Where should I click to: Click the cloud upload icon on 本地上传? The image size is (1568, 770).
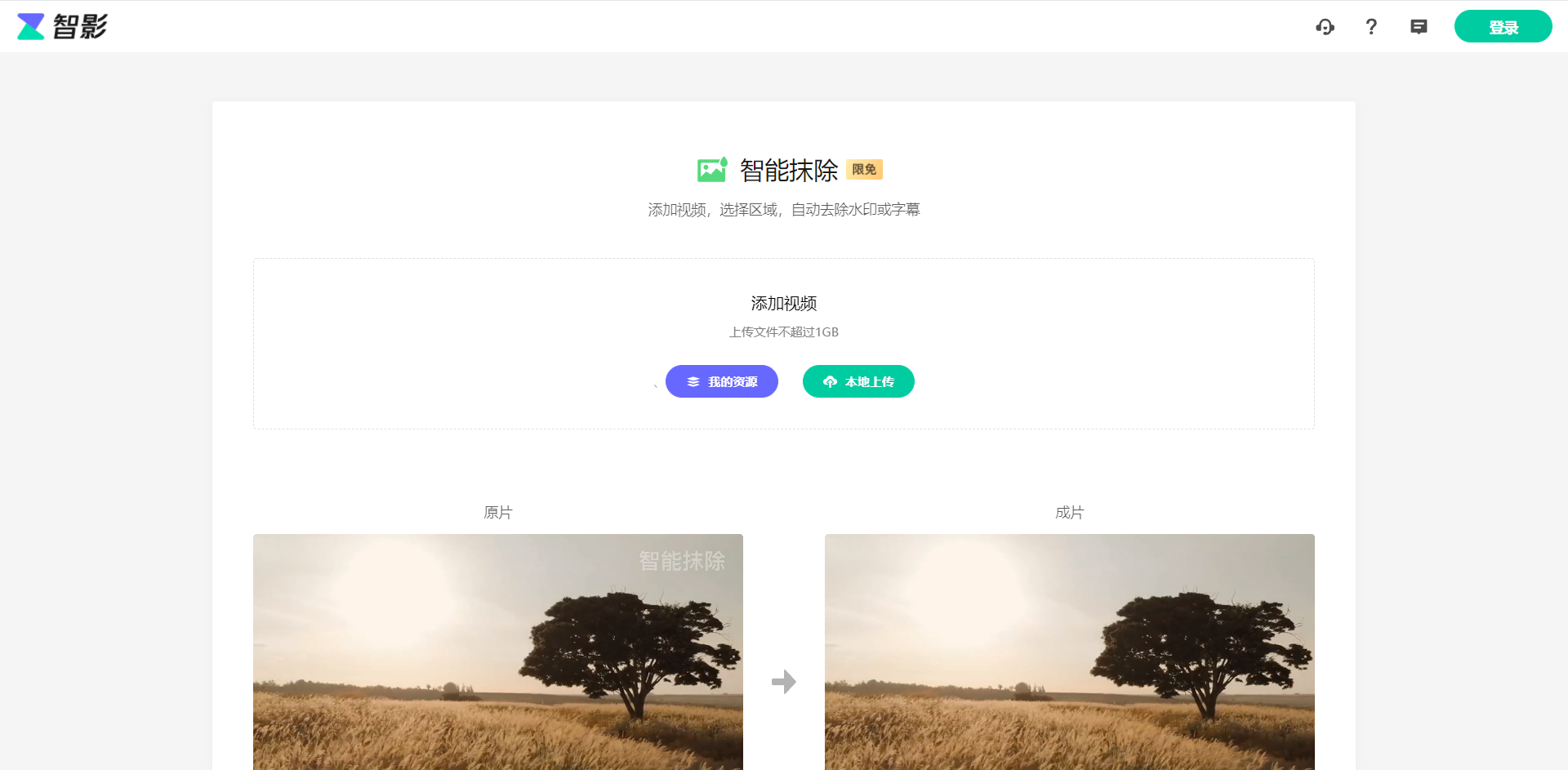830,382
